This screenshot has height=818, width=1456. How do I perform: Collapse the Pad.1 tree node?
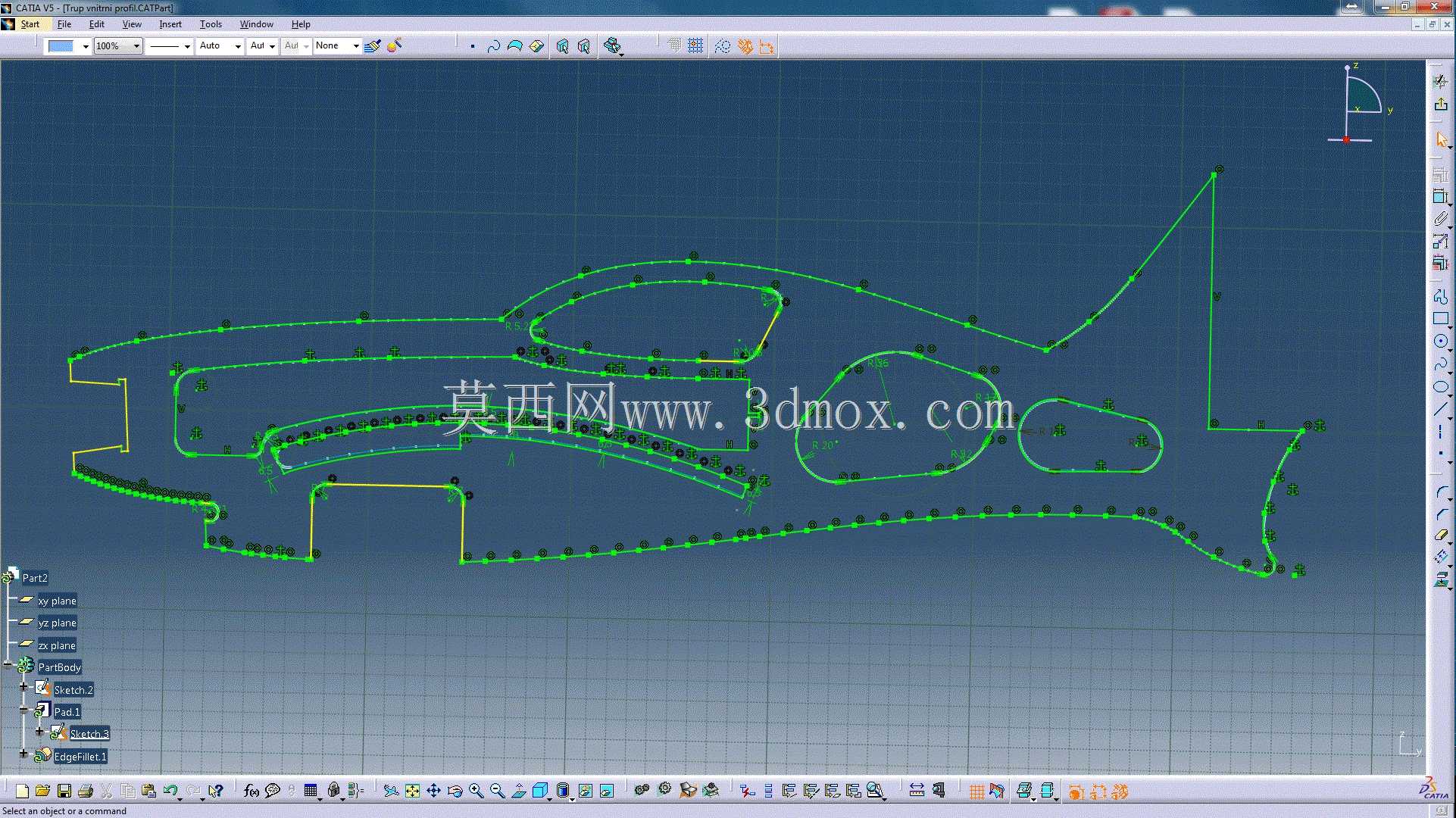pyautogui.click(x=23, y=710)
